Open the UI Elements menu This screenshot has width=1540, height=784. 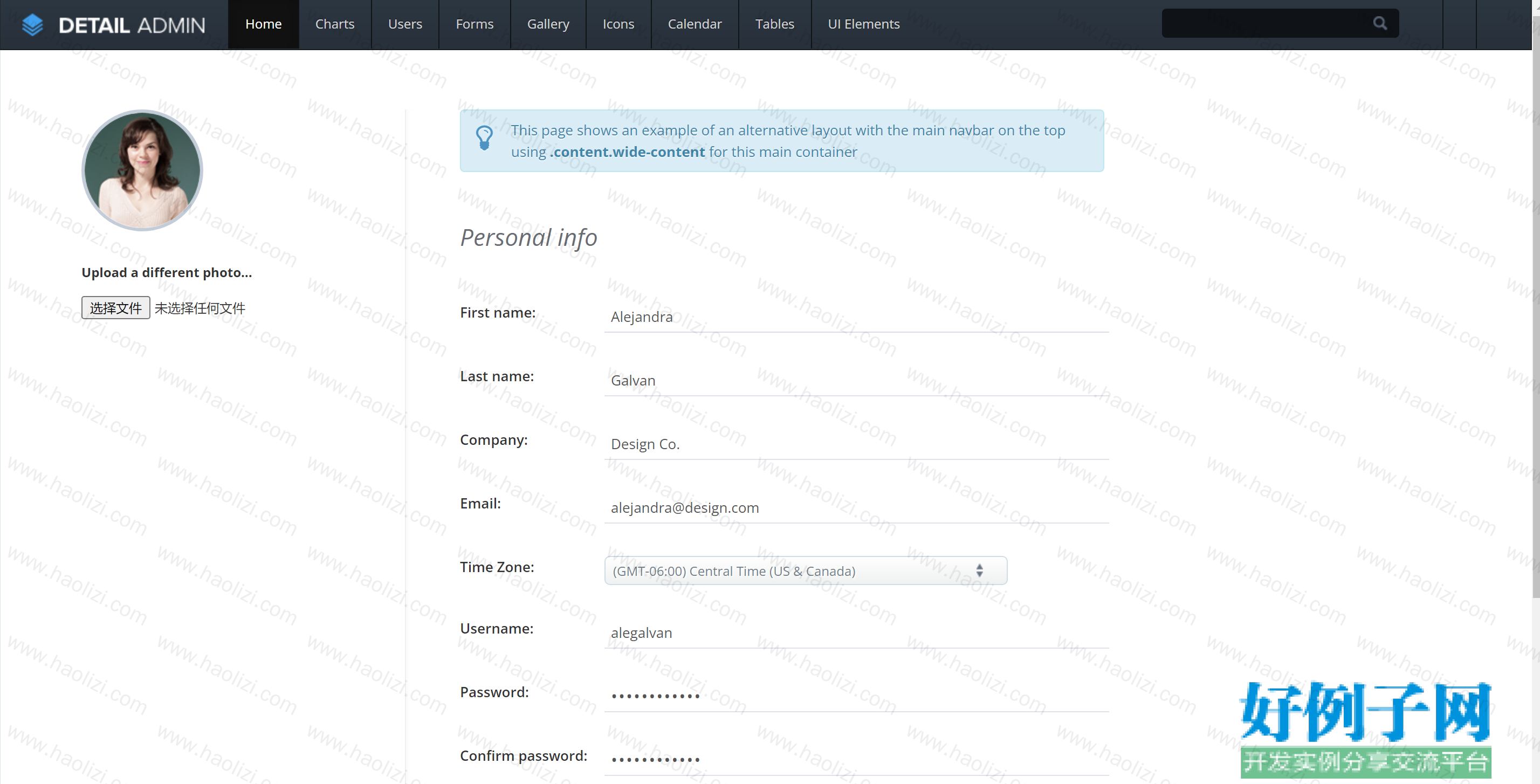863,24
